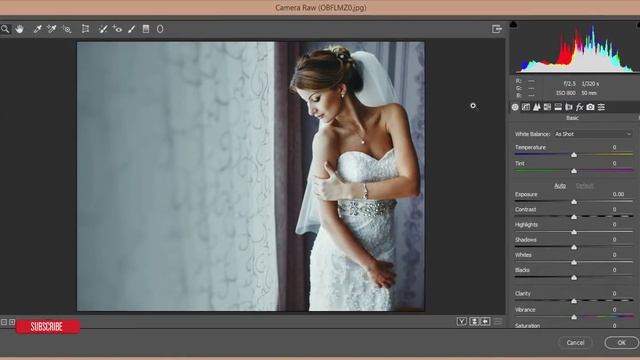
Task: Select the Hand tool
Action: click(19, 29)
